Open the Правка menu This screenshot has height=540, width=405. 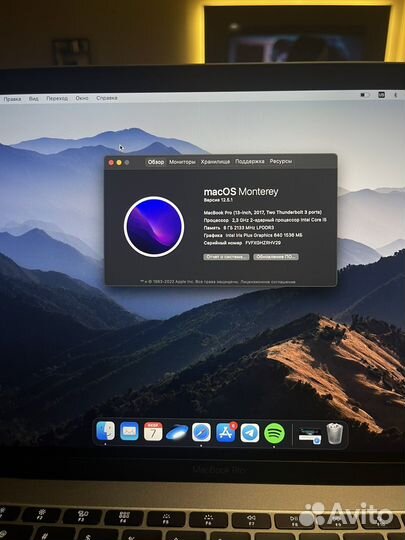coord(12,99)
